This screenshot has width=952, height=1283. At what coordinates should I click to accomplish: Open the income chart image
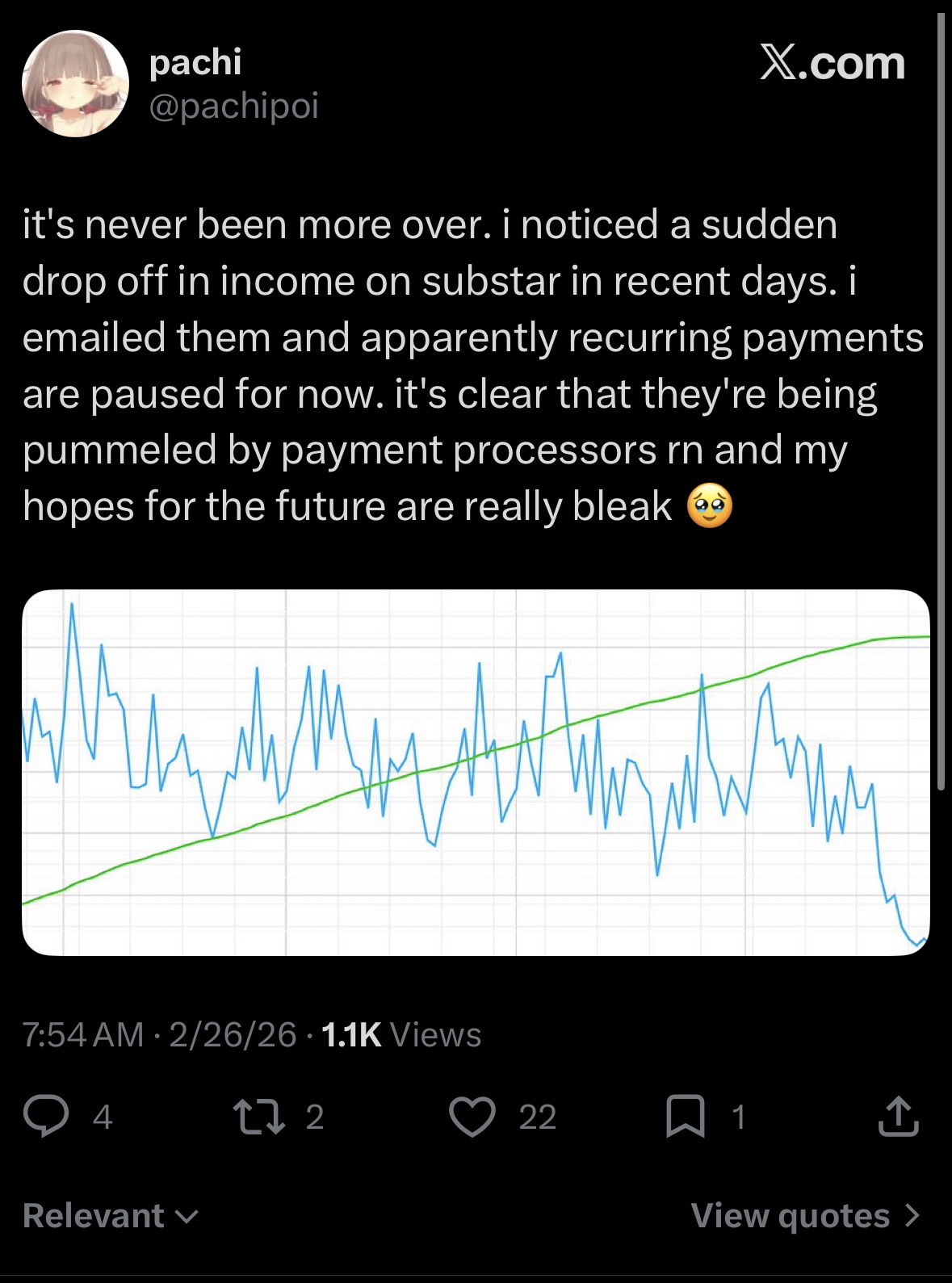coord(476,773)
